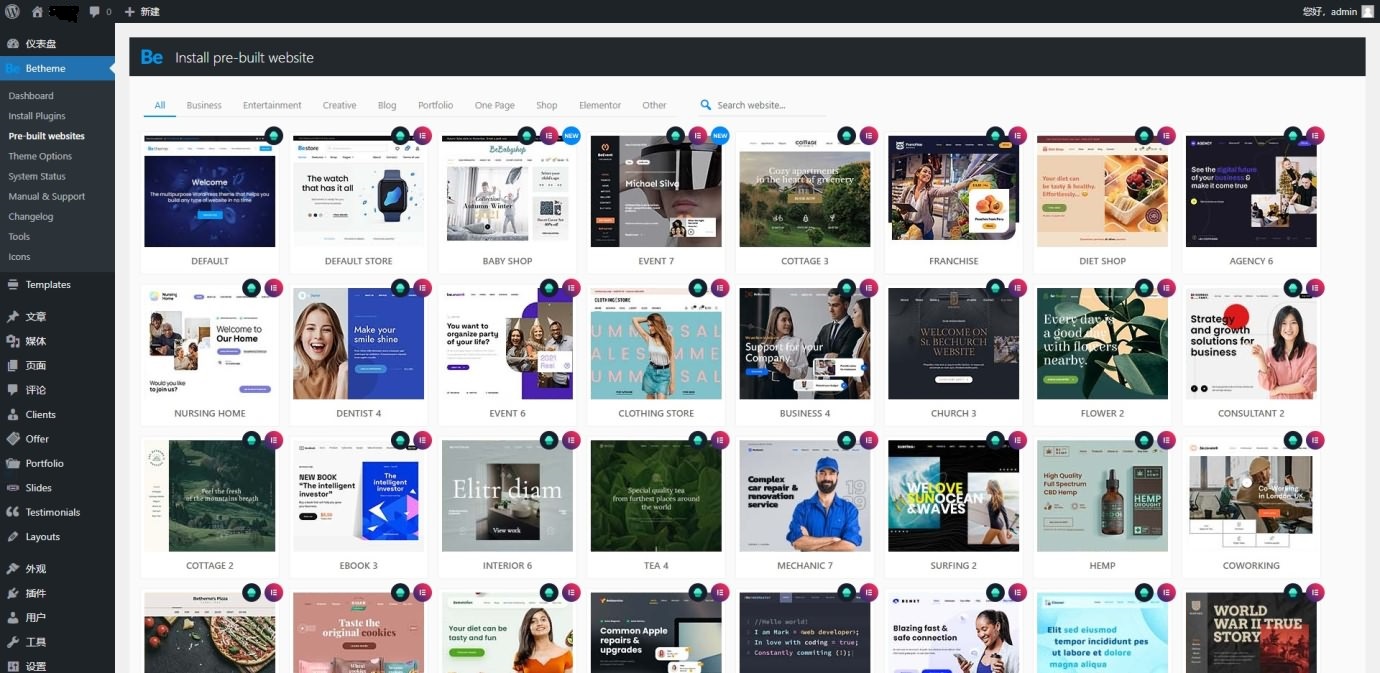Viewport: 1380px width, 673px height.
Task: Click the 'EVENT 7' card label
Action: [x=656, y=261]
